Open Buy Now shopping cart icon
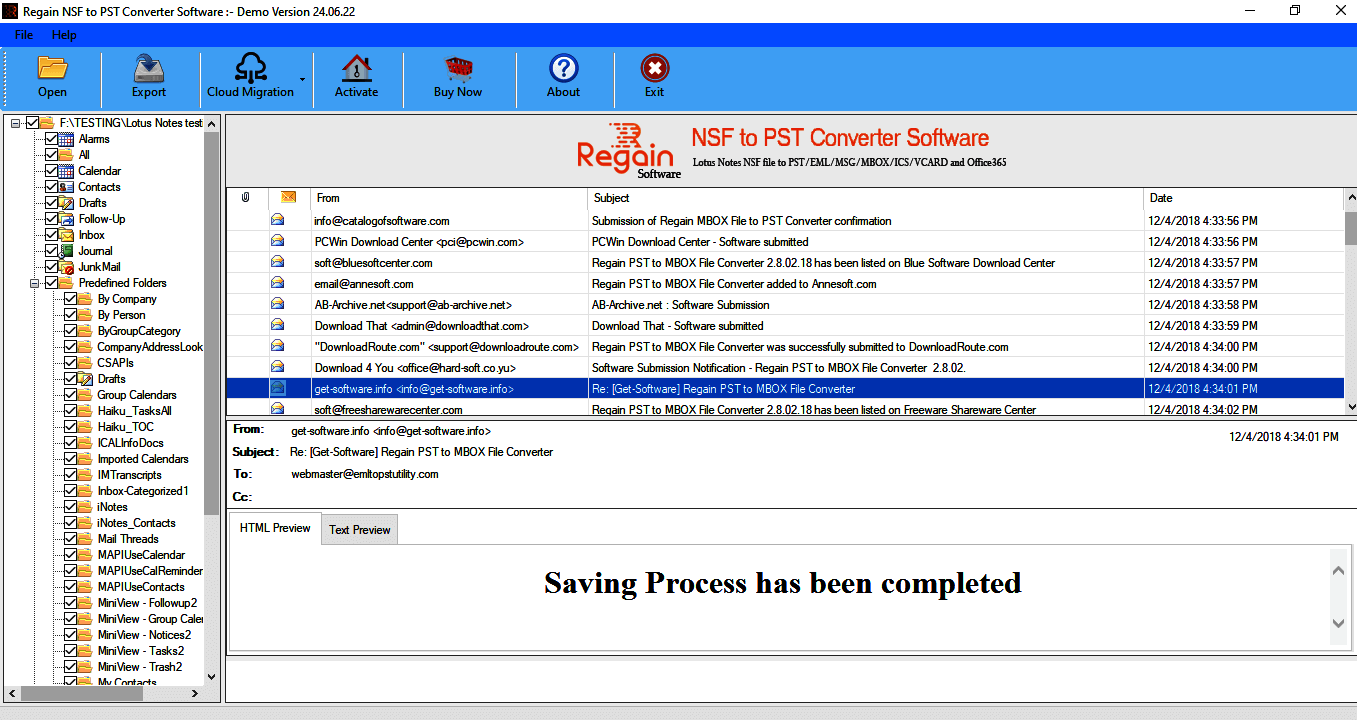This screenshot has height=720, width=1357. (458, 67)
